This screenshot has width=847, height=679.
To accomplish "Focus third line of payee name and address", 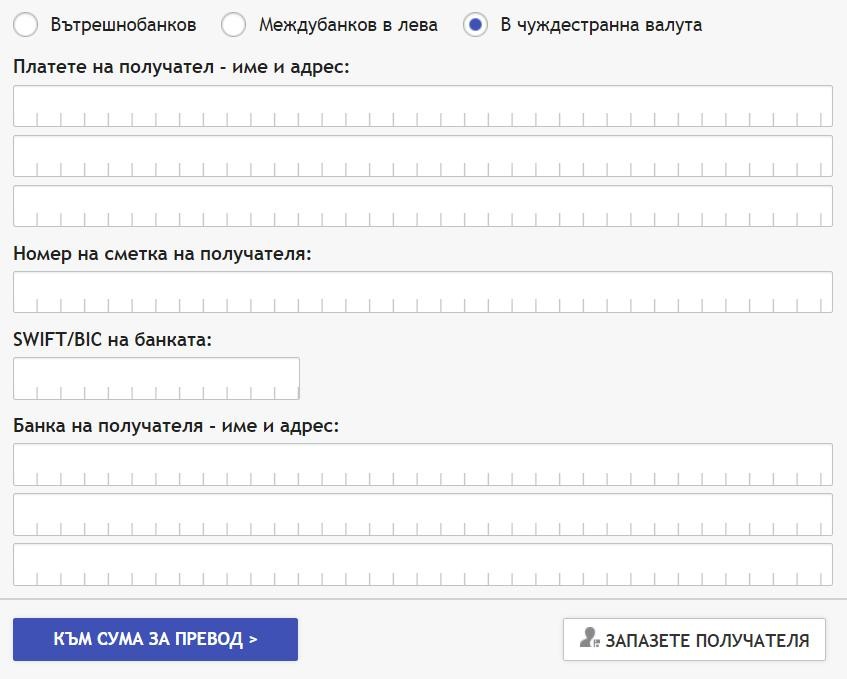I will 423,206.
